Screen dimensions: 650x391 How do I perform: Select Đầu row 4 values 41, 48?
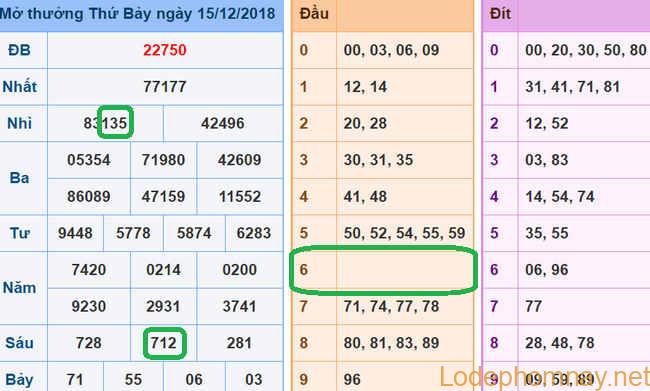[x=365, y=196]
